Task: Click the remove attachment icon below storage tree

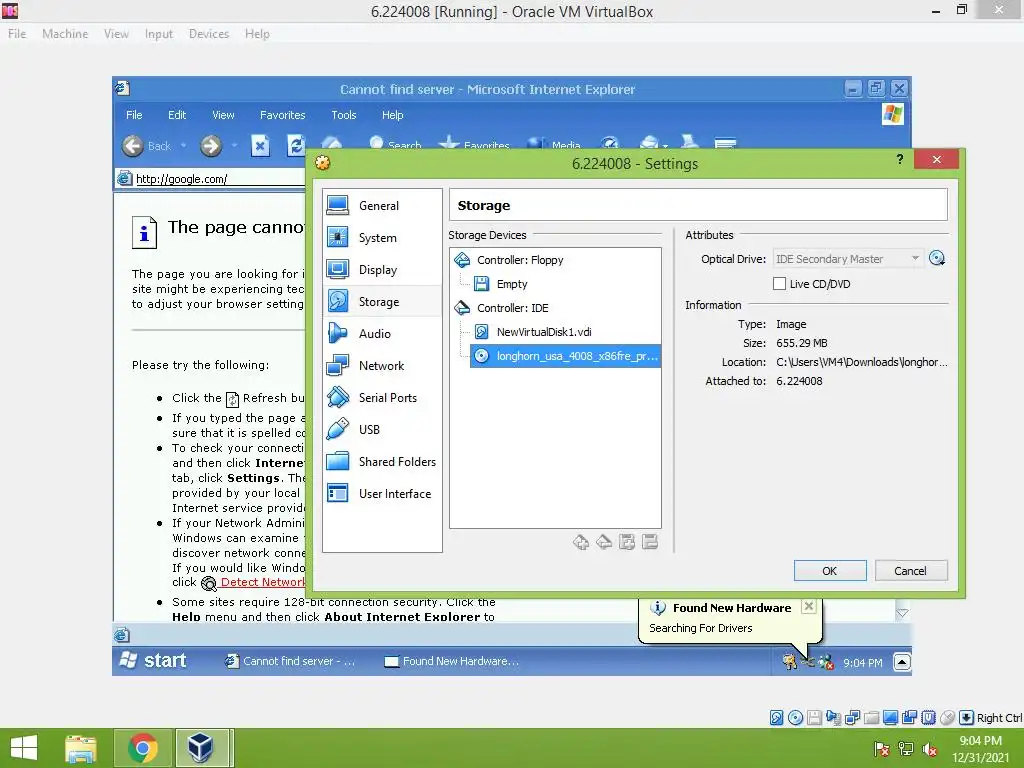Action: tap(650, 542)
